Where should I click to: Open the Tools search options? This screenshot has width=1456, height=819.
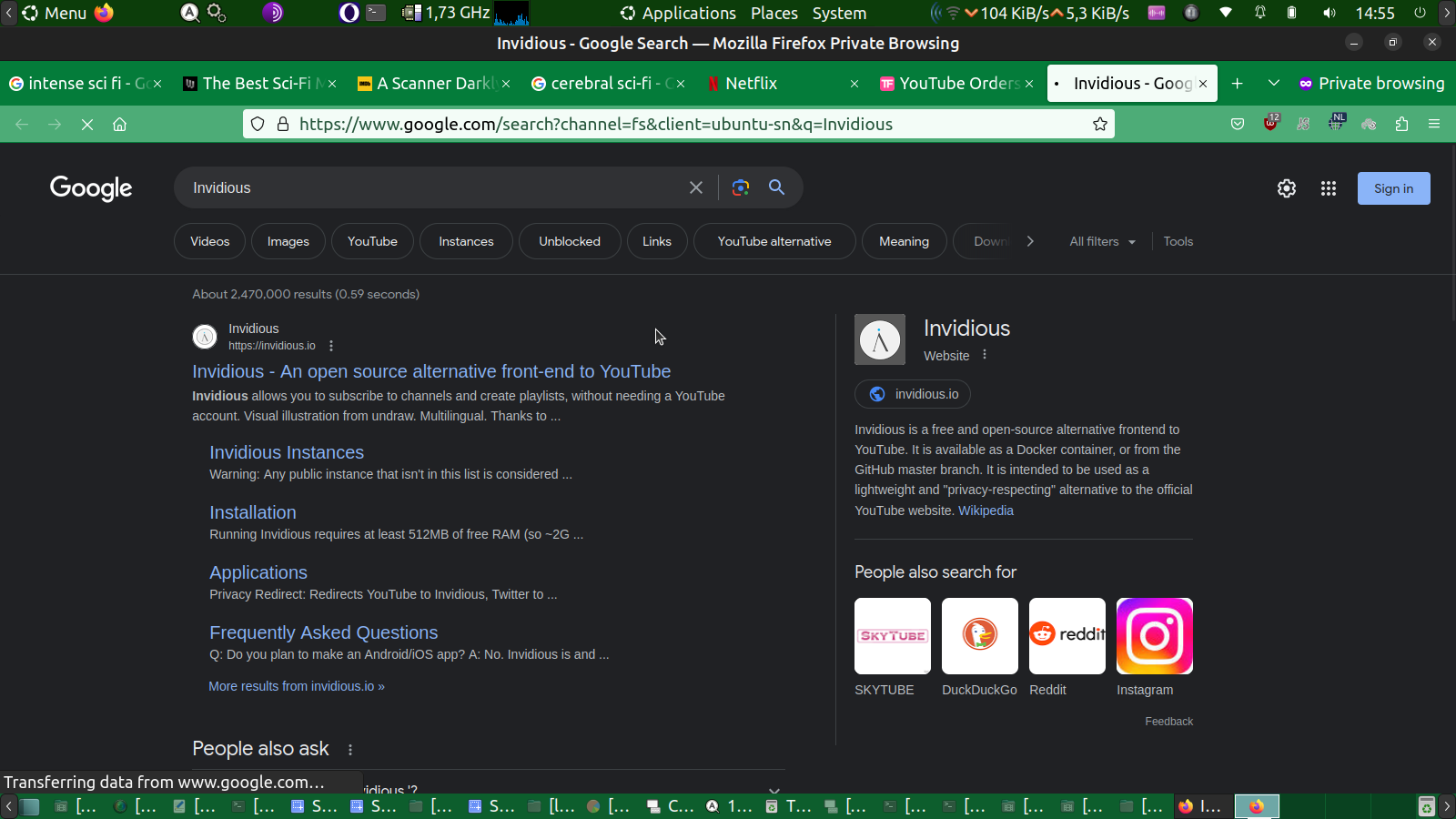[1178, 241]
